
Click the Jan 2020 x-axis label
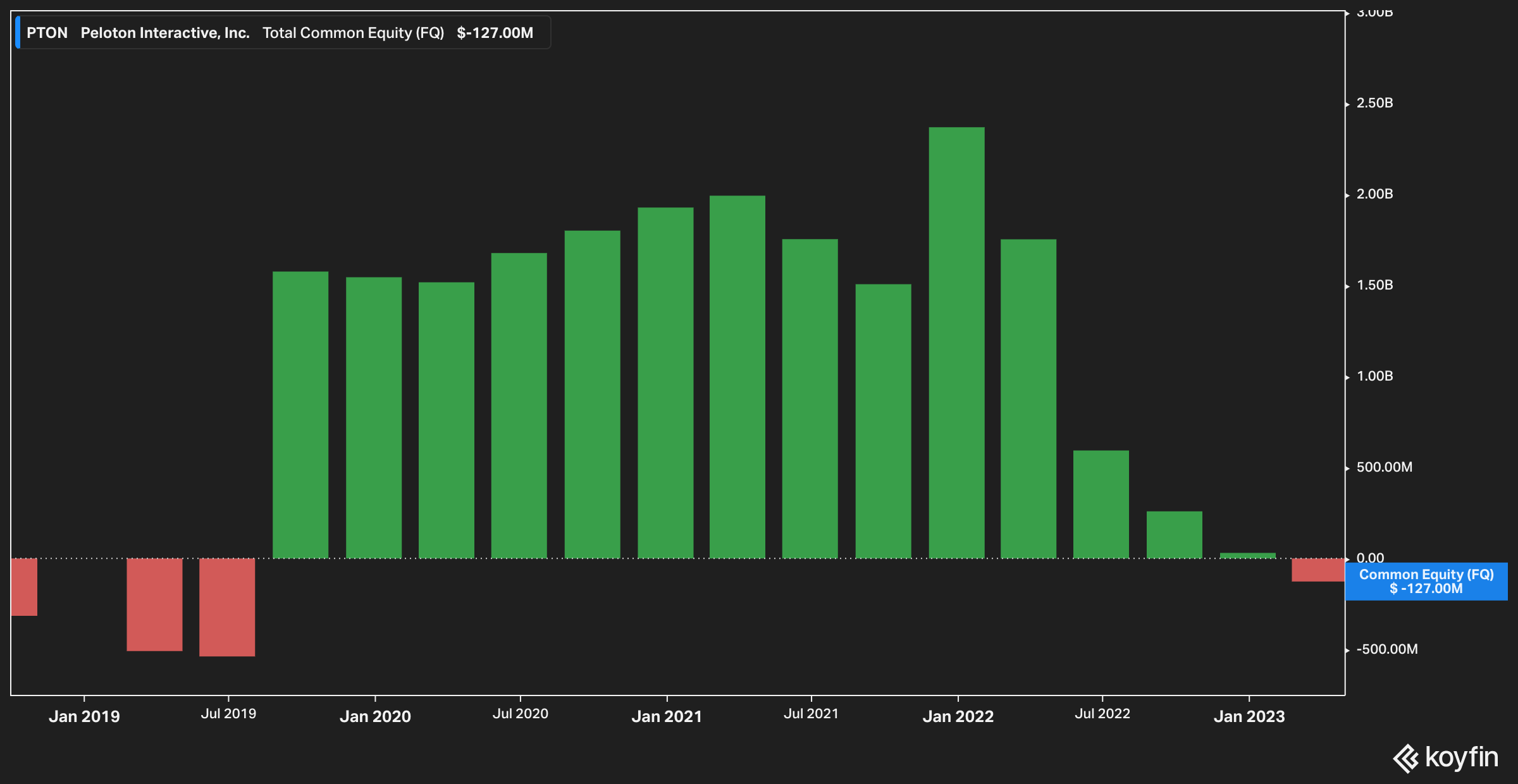point(375,716)
